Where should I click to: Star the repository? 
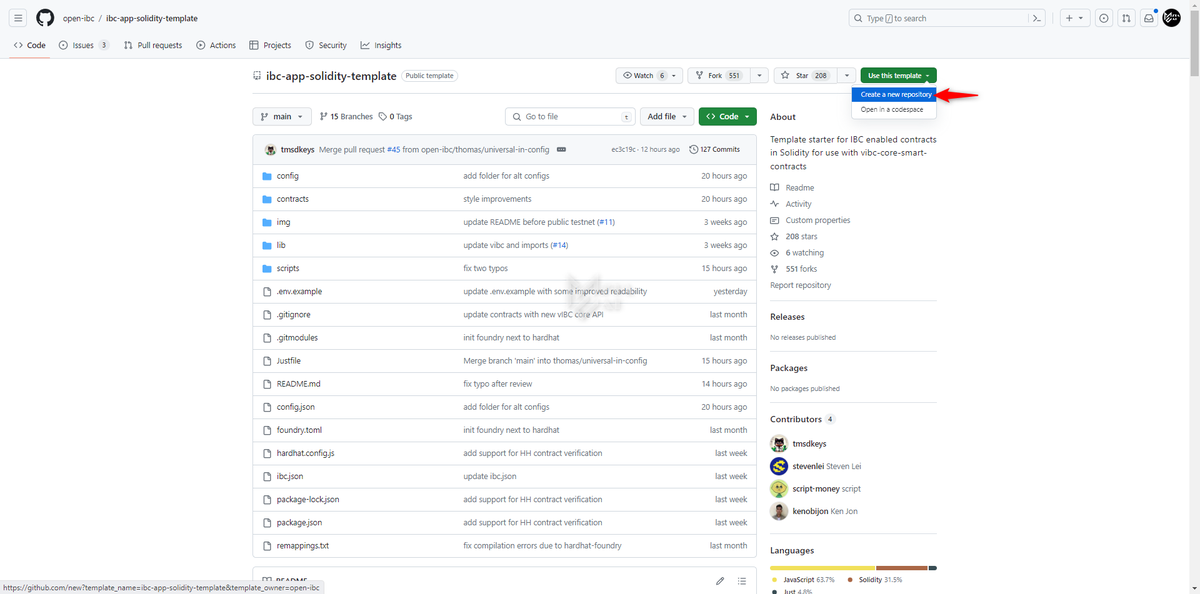pos(805,76)
